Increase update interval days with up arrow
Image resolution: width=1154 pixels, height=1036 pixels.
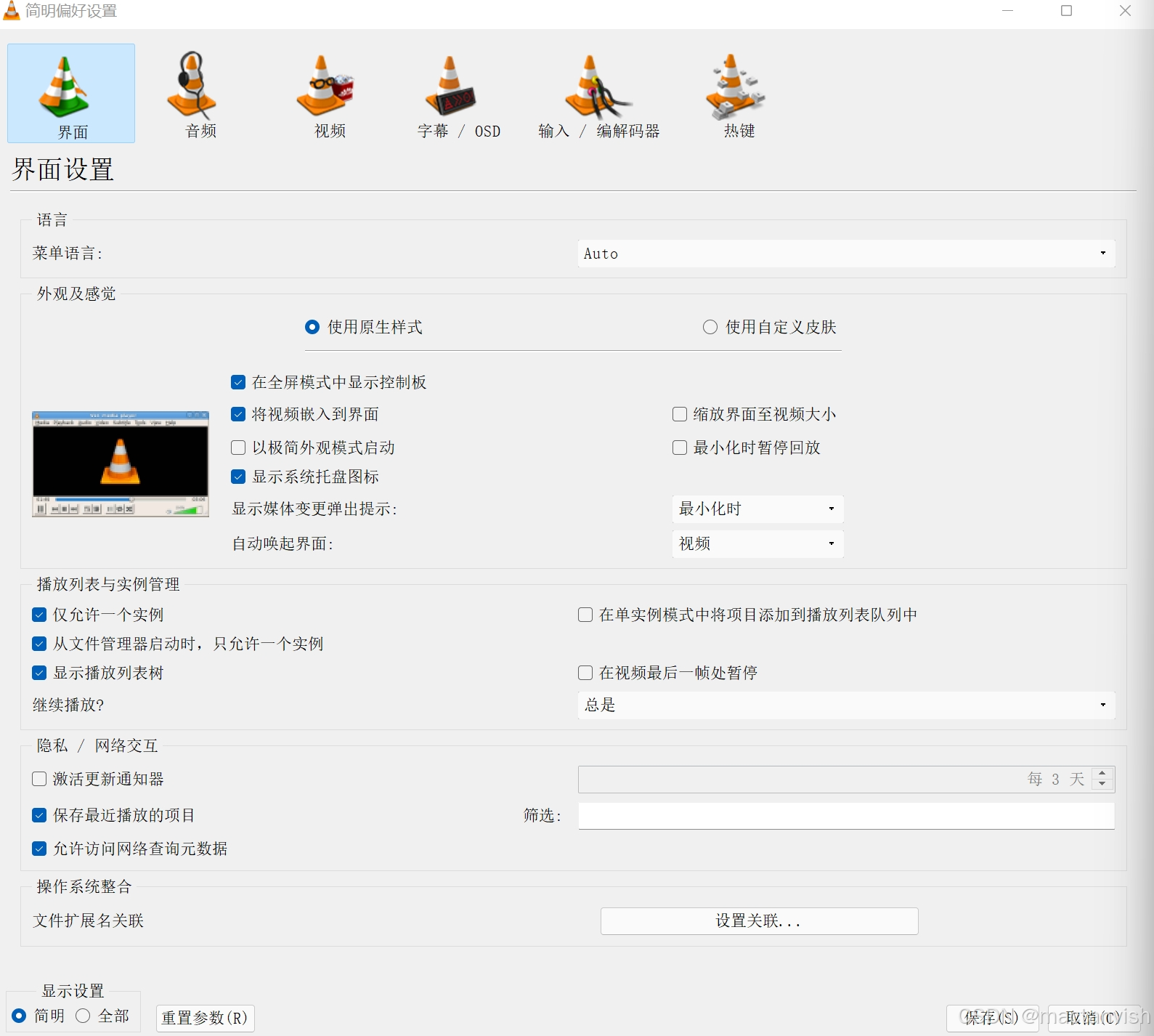coord(1102,773)
